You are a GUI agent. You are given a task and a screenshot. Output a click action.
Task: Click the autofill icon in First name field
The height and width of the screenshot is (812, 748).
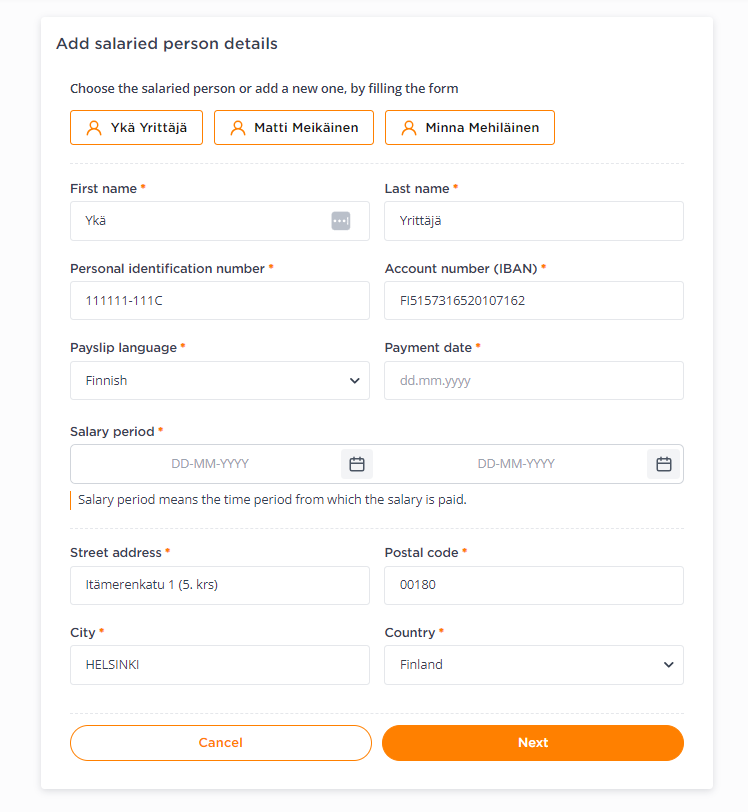click(341, 221)
